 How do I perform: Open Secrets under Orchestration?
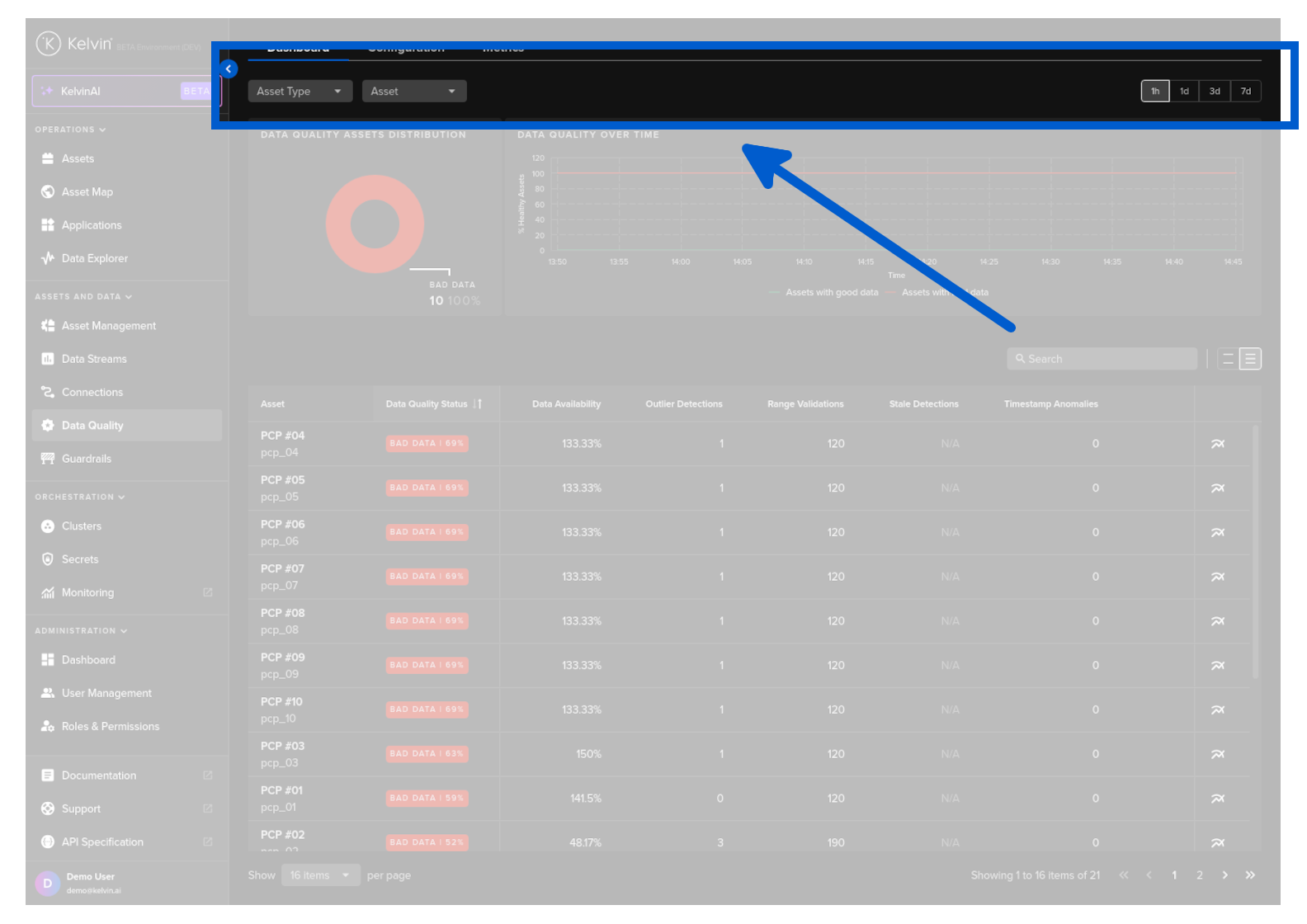point(79,559)
